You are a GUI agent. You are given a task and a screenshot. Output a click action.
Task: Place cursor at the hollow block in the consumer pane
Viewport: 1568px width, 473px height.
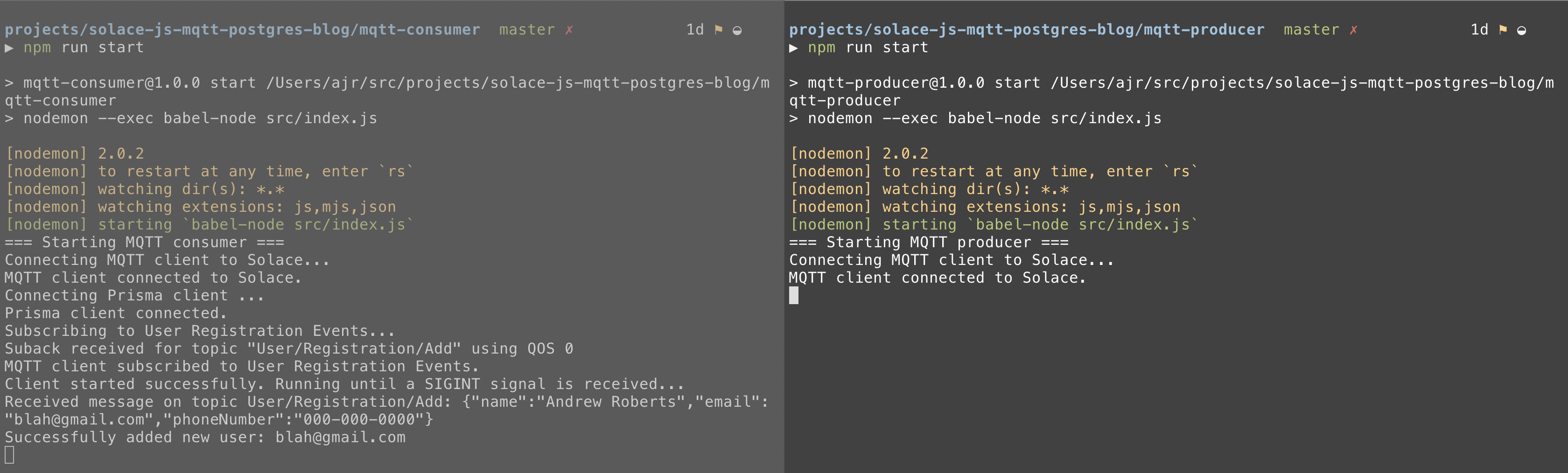(9, 455)
